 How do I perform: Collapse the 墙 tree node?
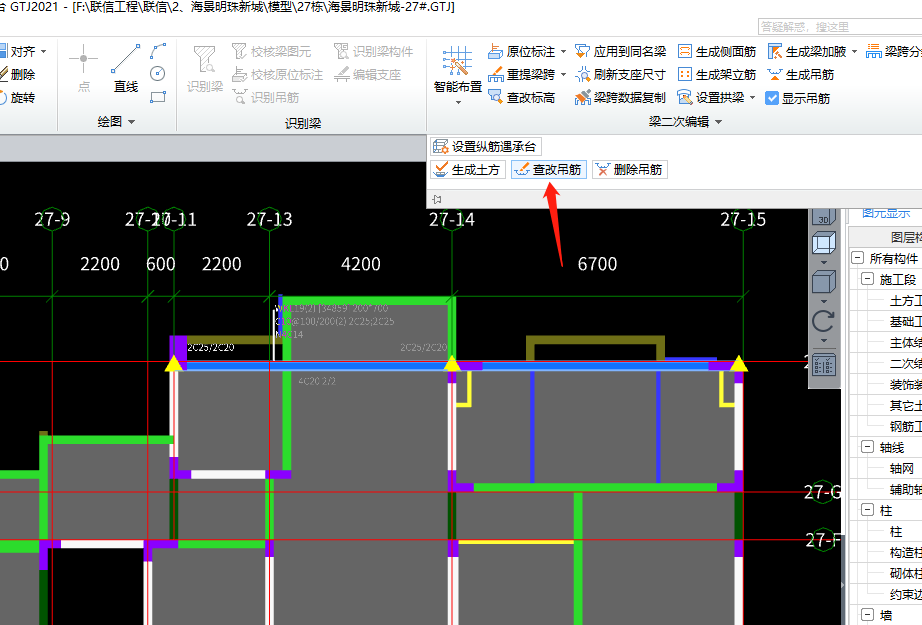(867, 614)
